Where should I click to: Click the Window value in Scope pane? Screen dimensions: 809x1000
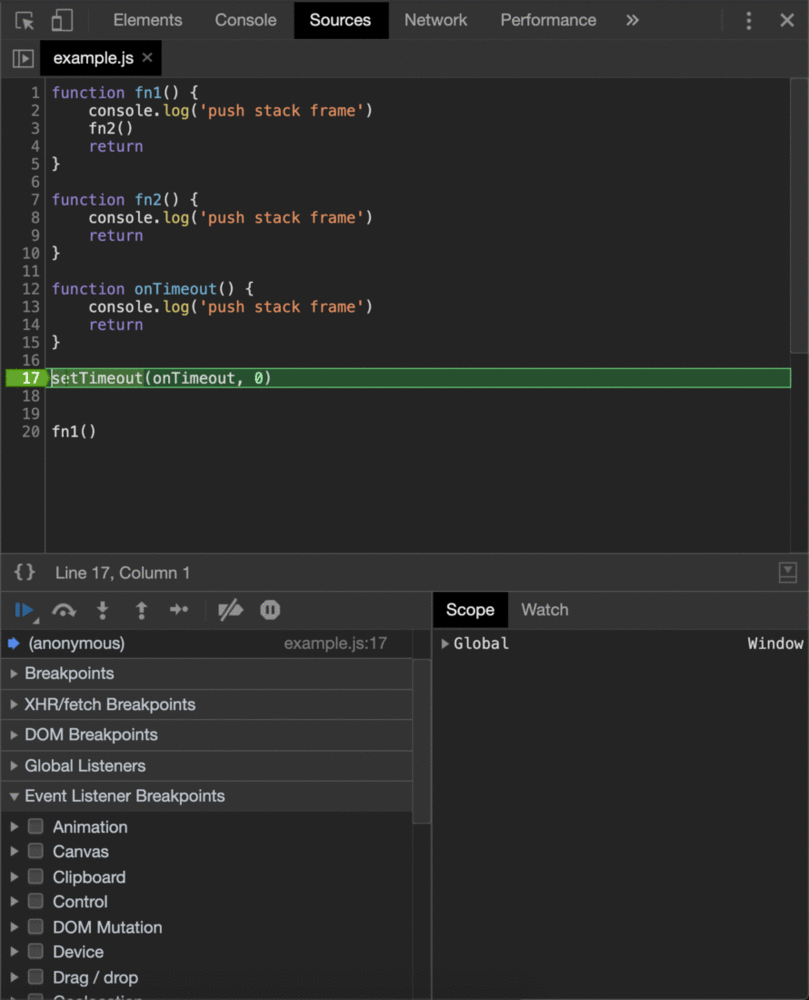coord(775,643)
